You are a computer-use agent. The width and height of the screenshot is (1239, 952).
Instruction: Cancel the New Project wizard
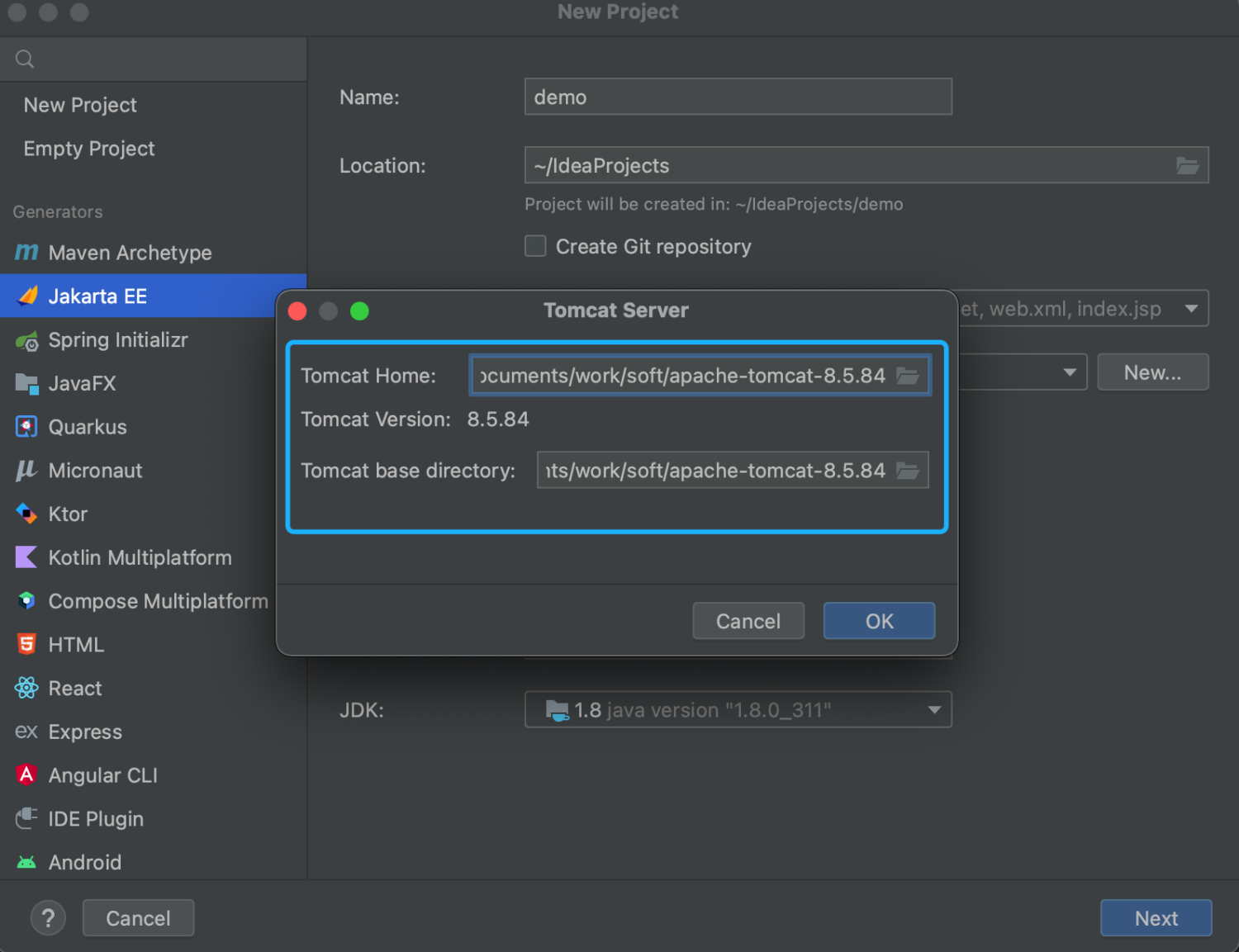(x=138, y=918)
